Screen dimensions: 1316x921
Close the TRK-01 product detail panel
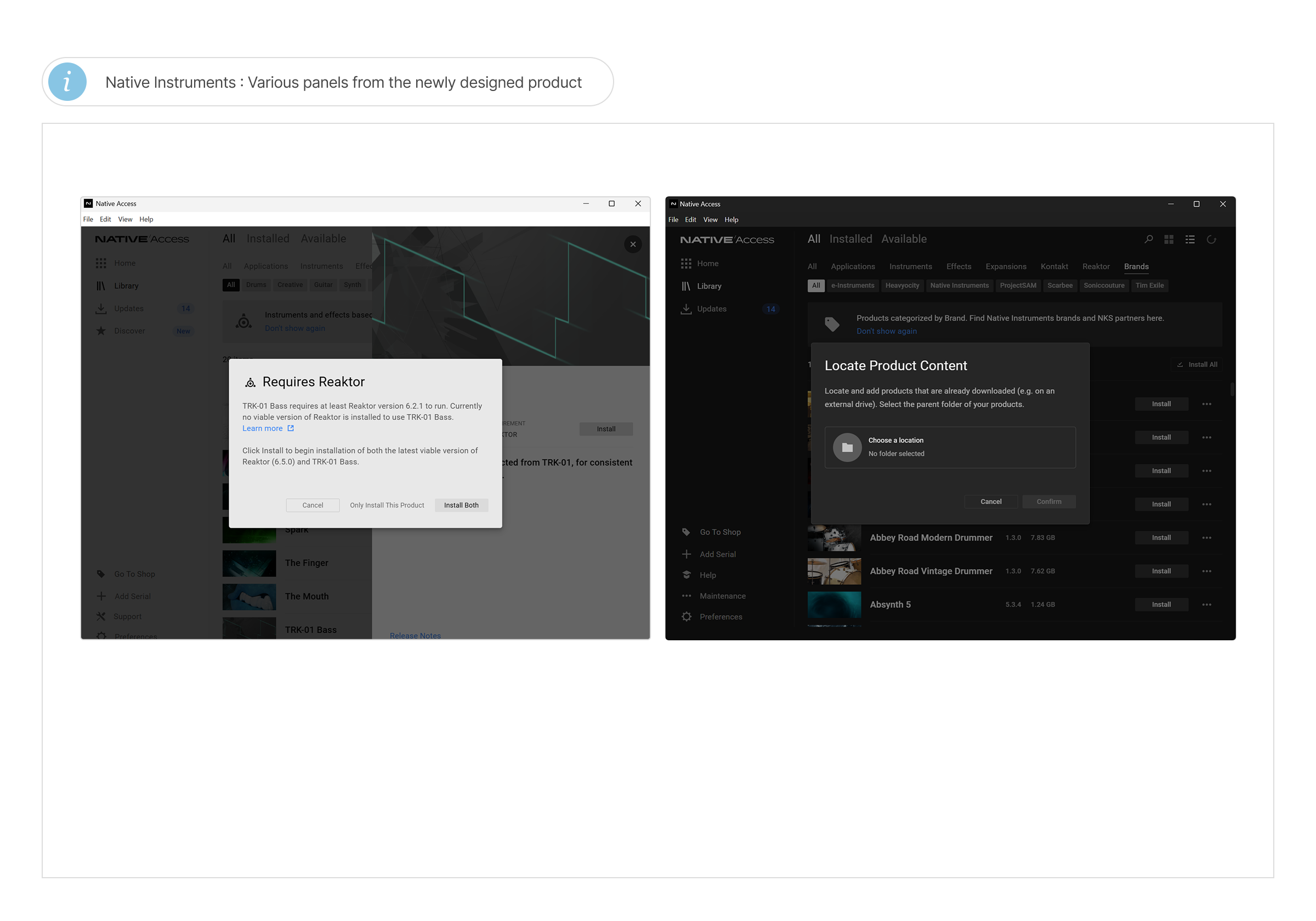click(x=633, y=244)
